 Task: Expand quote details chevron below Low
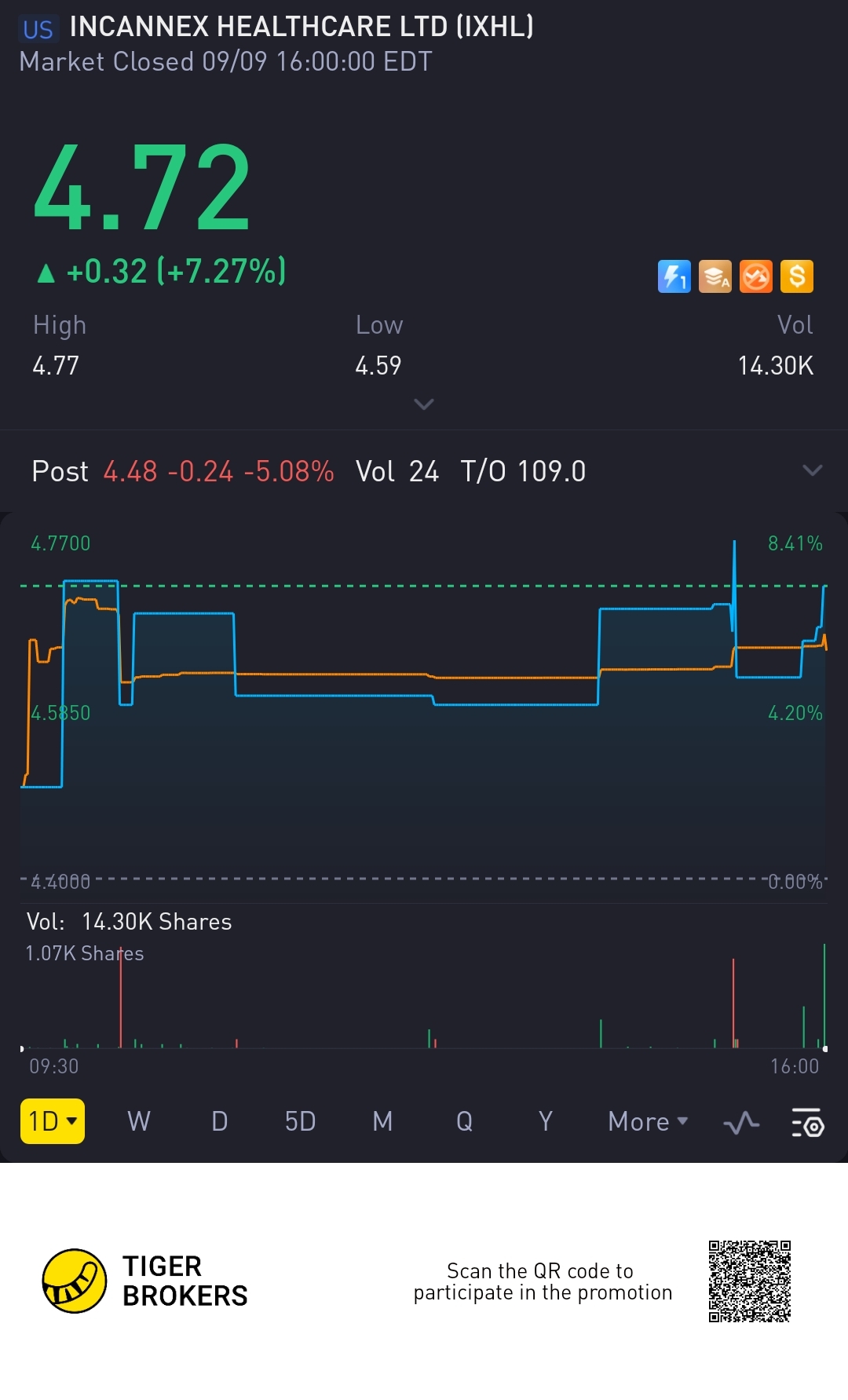click(424, 404)
